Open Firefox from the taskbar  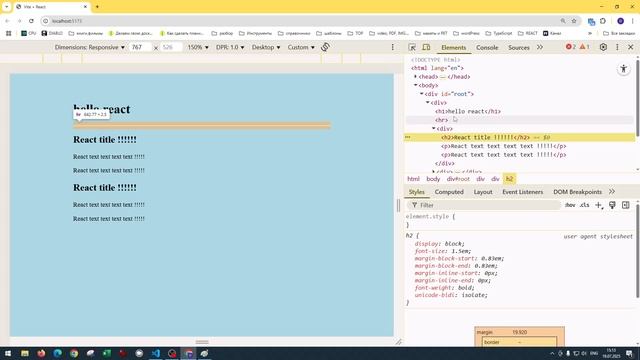(x=41, y=353)
